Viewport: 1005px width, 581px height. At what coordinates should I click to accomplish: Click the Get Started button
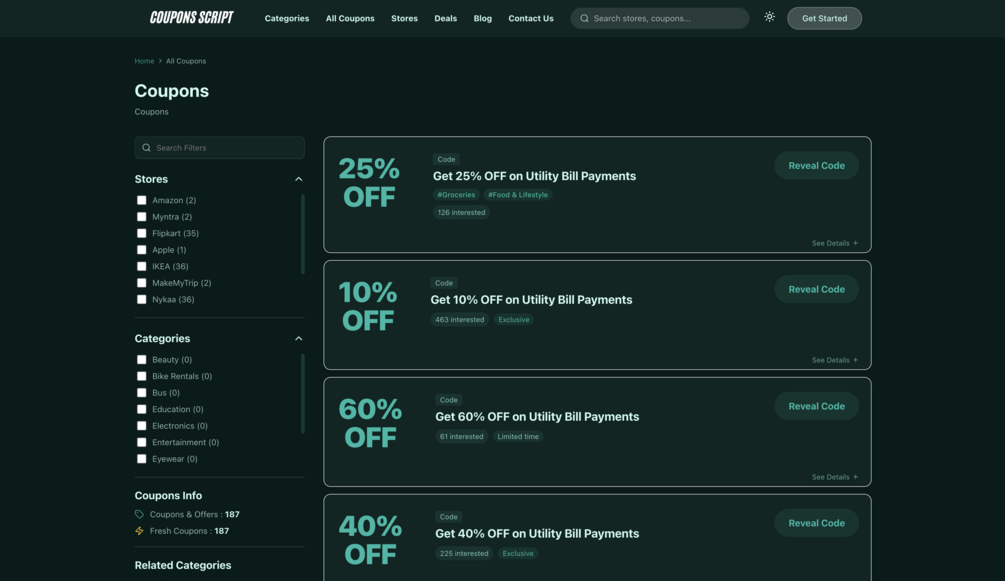tap(824, 19)
